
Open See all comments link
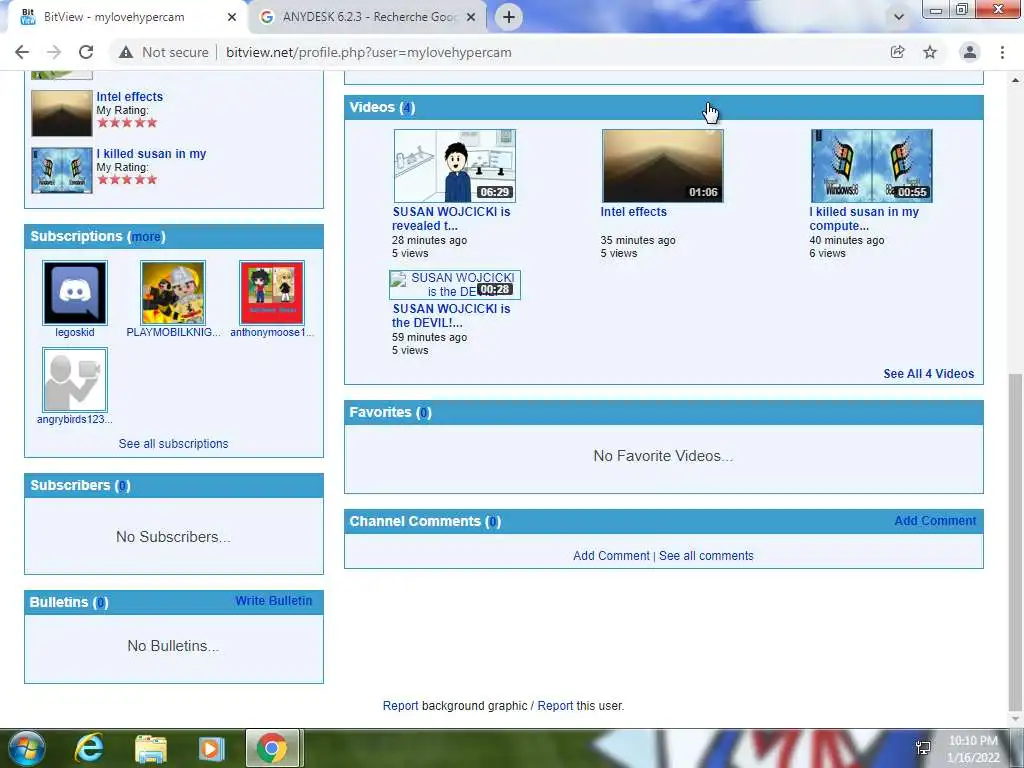pos(706,556)
